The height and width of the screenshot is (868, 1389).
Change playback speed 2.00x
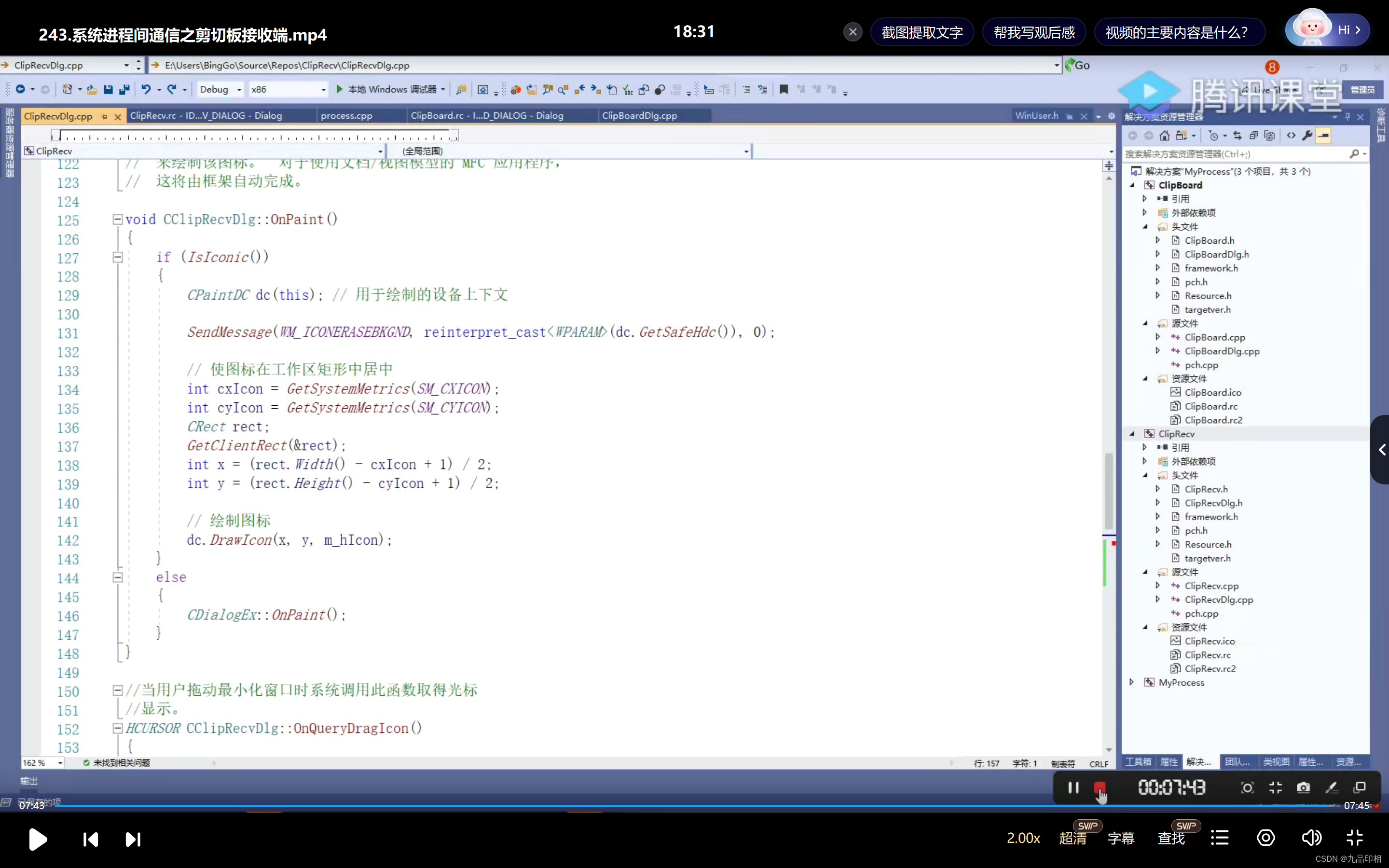[x=1023, y=838]
